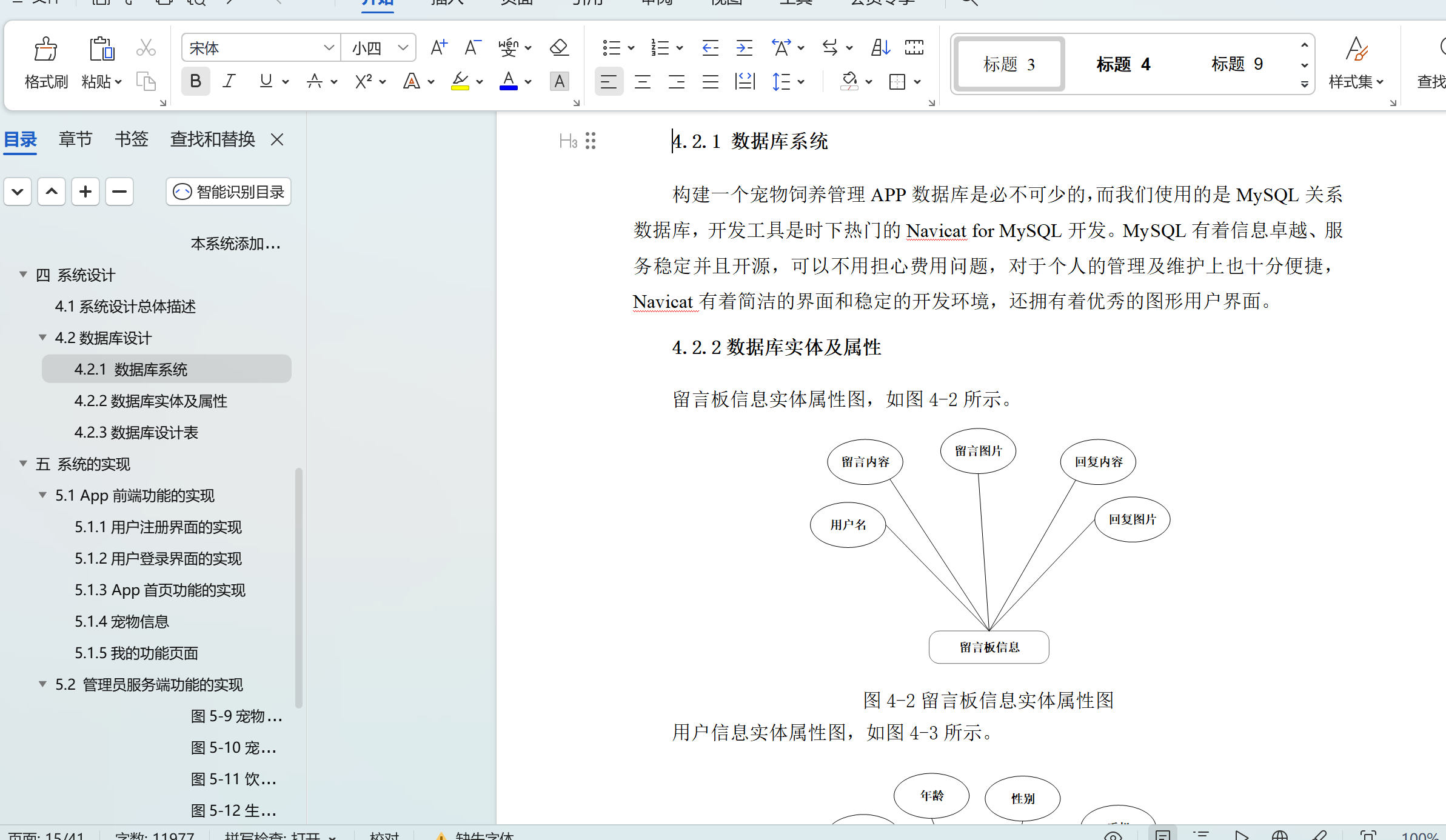Collapse the 4.2 数据库设计 outline node
1446x840 pixels.
[x=42, y=338]
